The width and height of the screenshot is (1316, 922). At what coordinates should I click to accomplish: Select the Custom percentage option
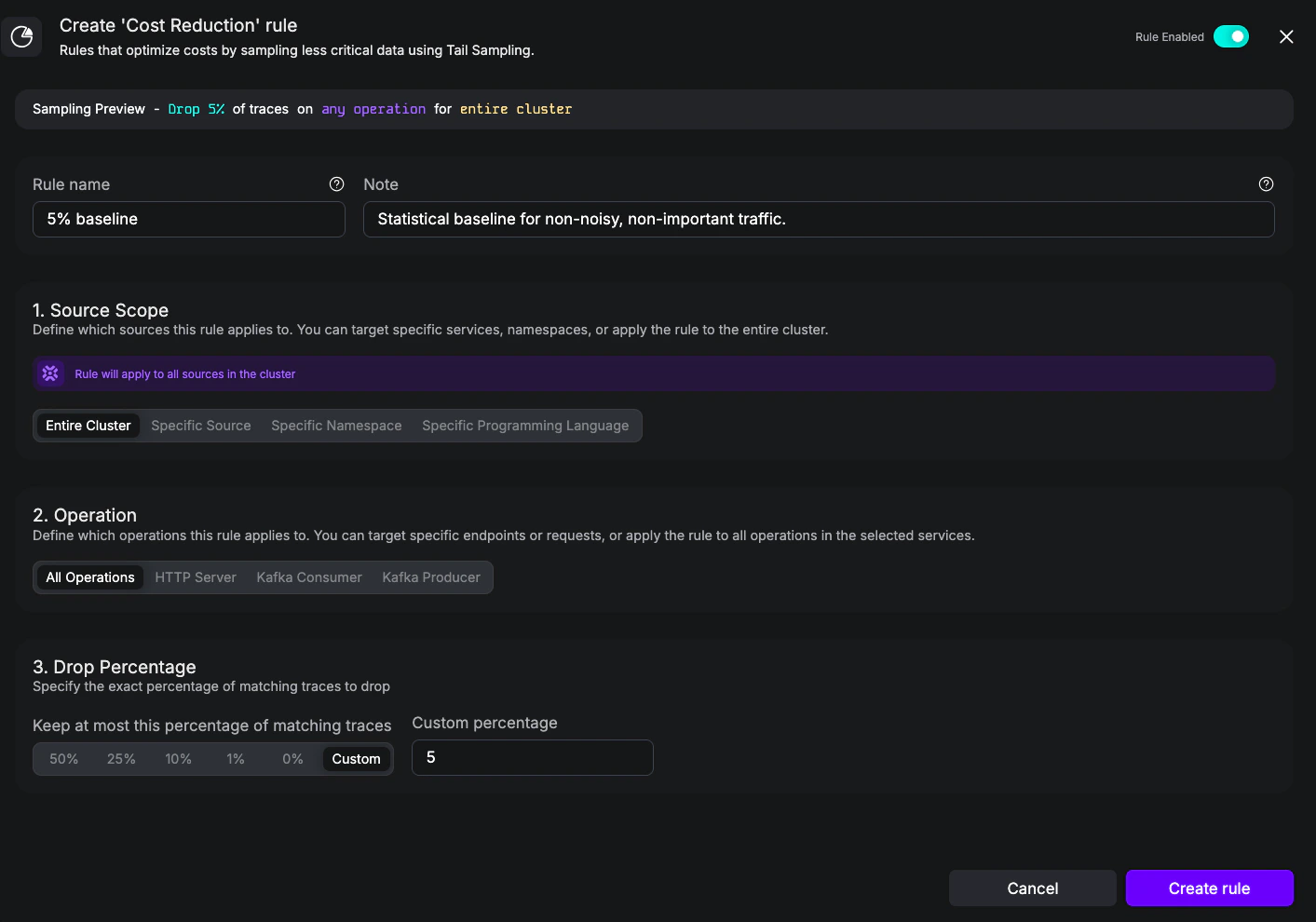[357, 759]
